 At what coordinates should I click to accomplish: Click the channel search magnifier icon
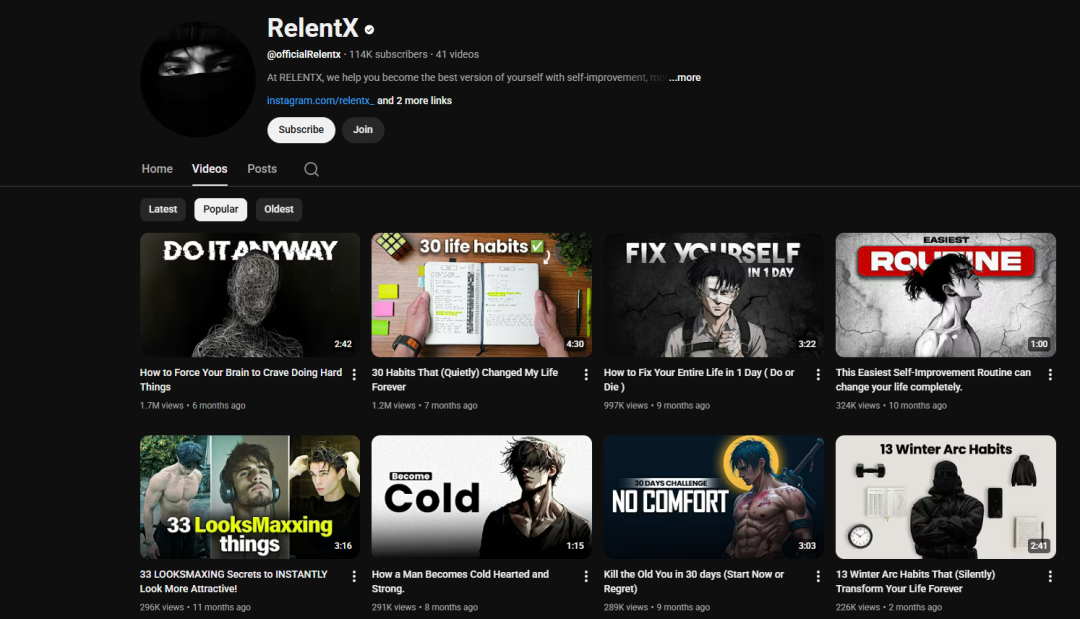[x=311, y=169]
